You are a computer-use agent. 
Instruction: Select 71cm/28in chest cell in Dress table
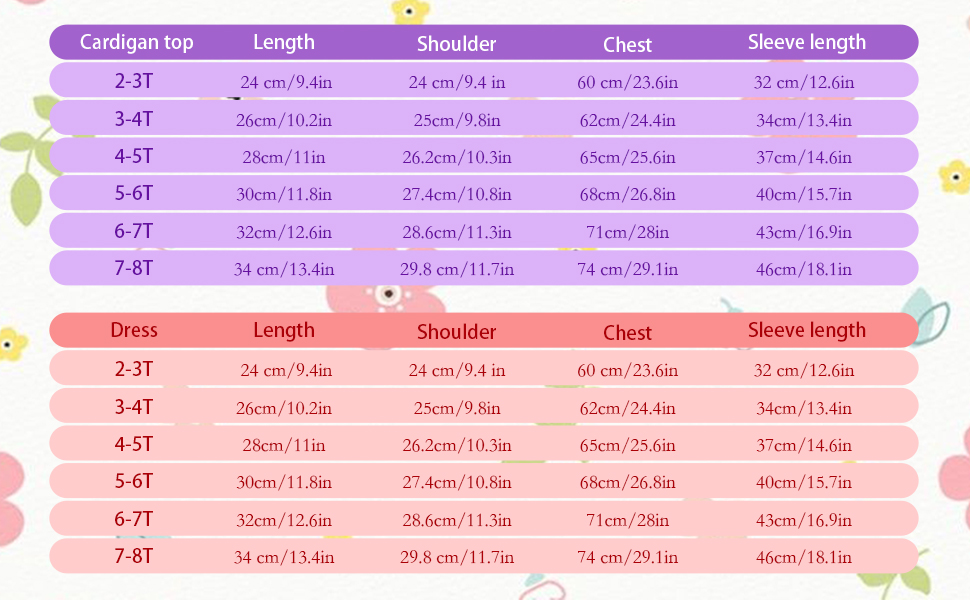(627, 520)
